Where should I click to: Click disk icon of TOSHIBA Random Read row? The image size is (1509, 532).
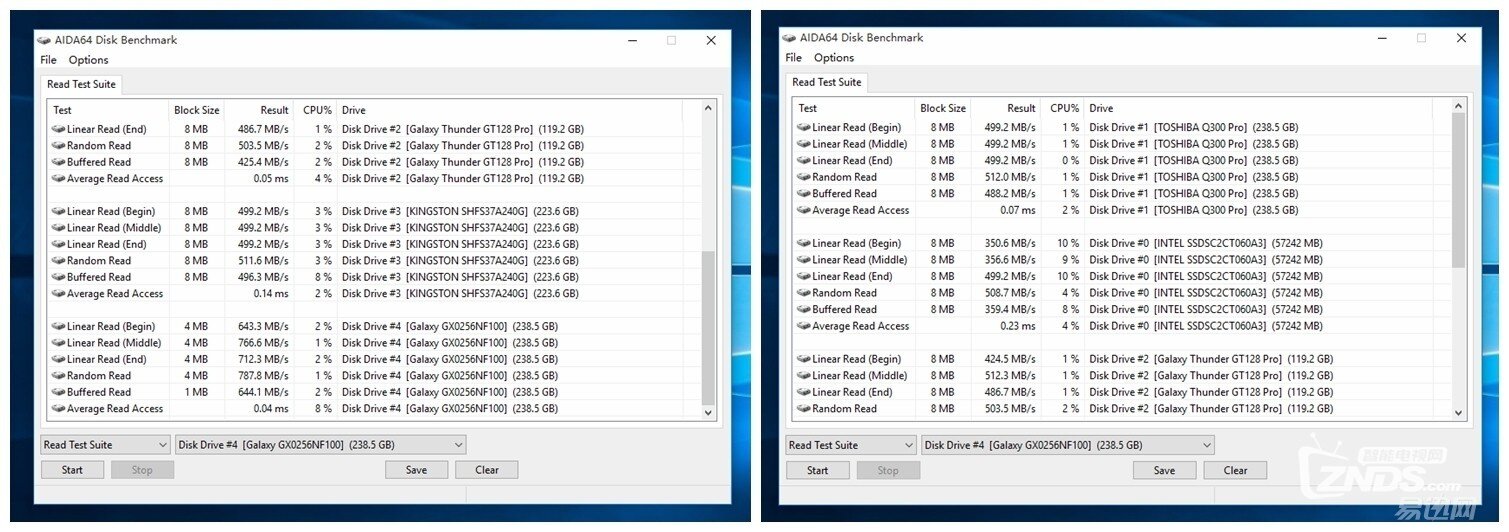[x=804, y=177]
